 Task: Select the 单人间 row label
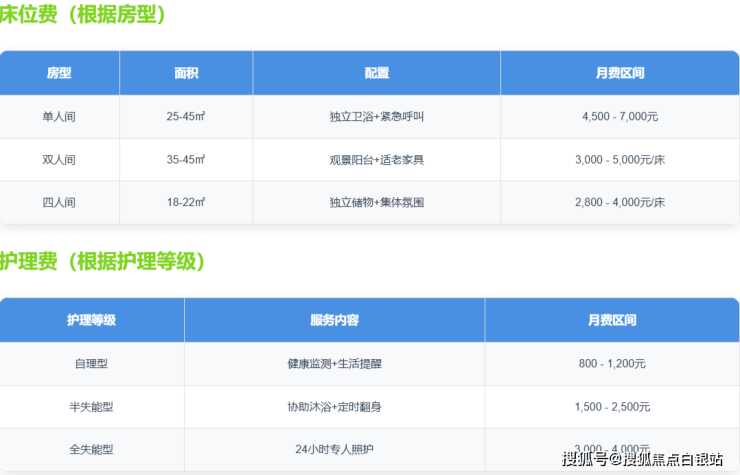[x=59, y=117]
